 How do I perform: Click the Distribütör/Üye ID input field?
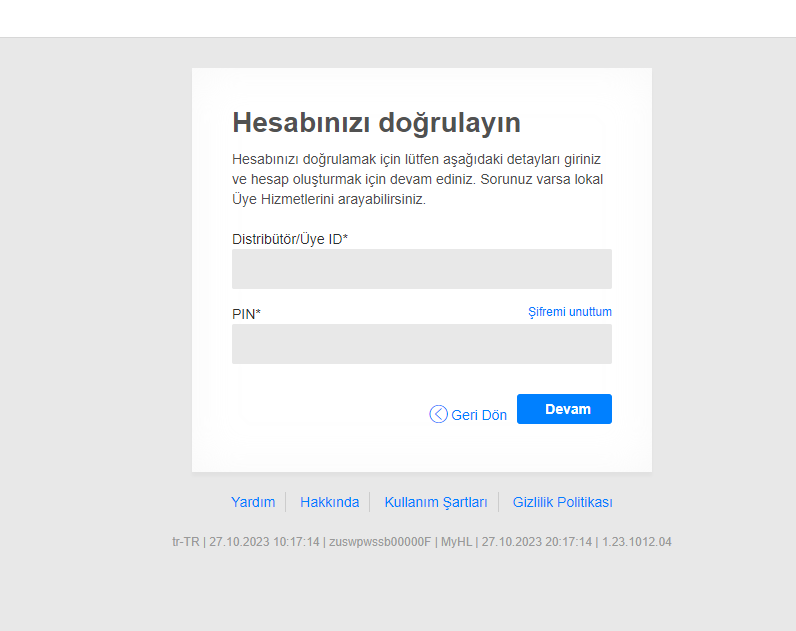421,269
